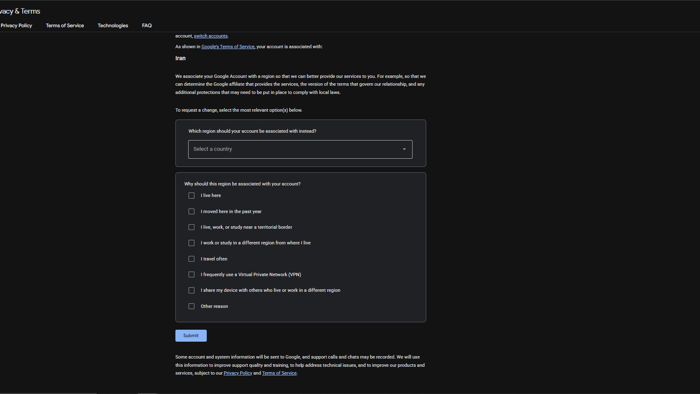700x394 pixels.
Task: Follow the 'switch accounts' link
Action: pos(211,36)
